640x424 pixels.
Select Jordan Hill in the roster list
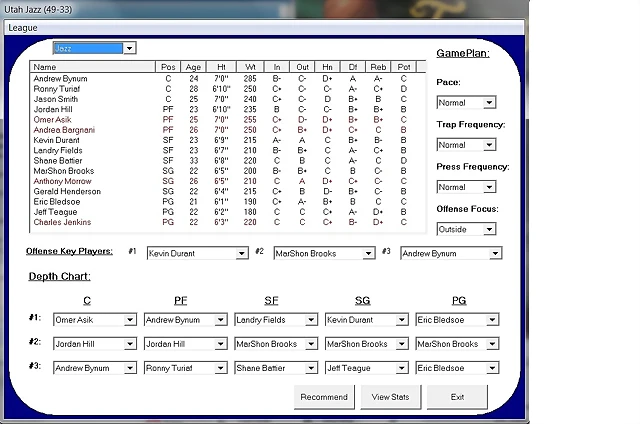coord(228,109)
